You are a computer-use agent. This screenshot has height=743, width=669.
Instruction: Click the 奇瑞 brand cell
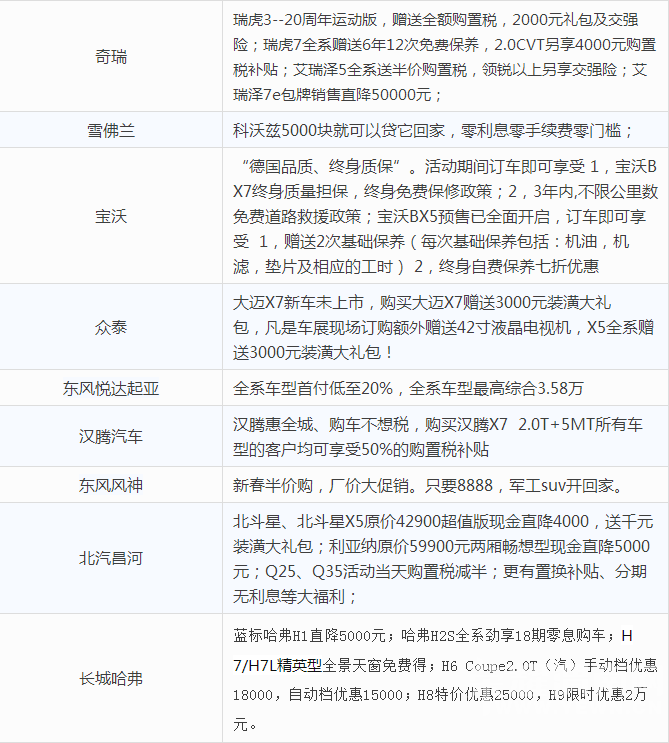(111, 56)
